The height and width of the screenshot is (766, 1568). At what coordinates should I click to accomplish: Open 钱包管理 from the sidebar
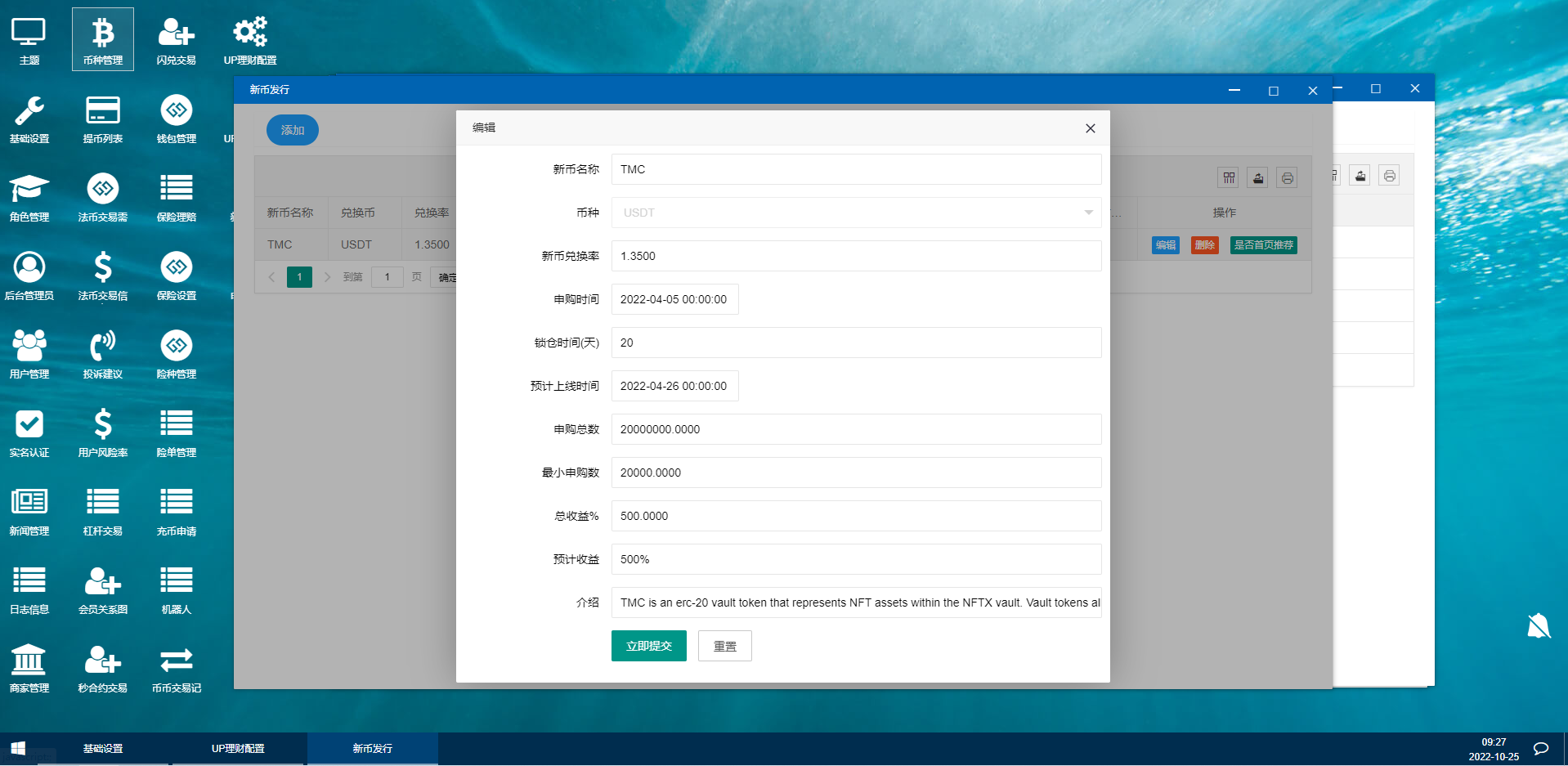tap(176, 119)
